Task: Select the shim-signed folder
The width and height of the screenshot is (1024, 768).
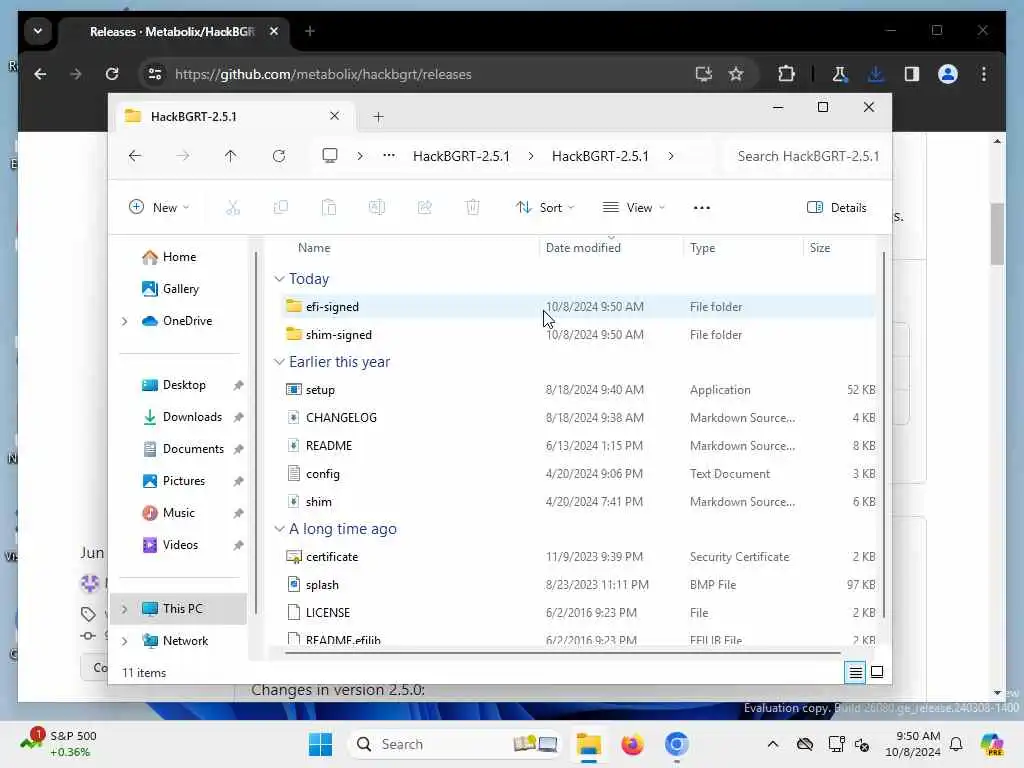Action: (578, 334)
